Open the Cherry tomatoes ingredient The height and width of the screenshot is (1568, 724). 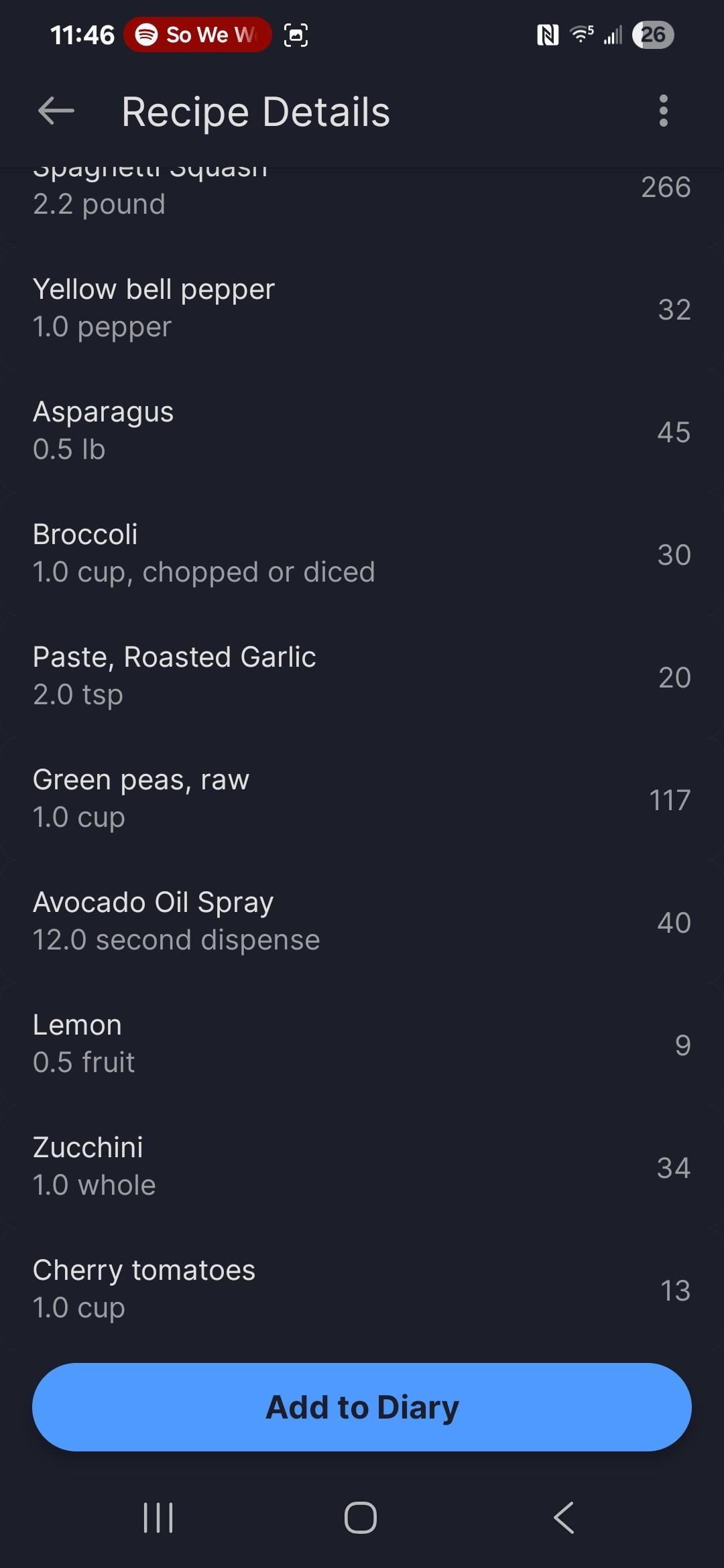pos(362,1289)
